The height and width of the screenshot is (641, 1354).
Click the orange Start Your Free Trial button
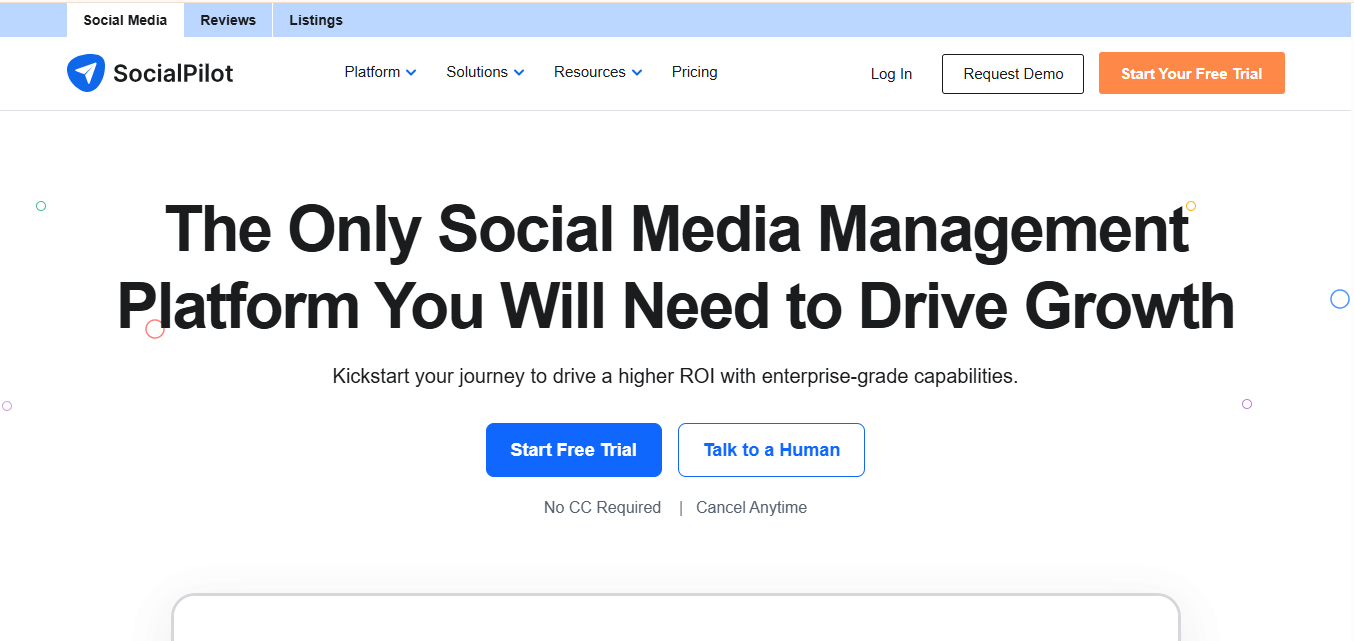(x=1192, y=74)
